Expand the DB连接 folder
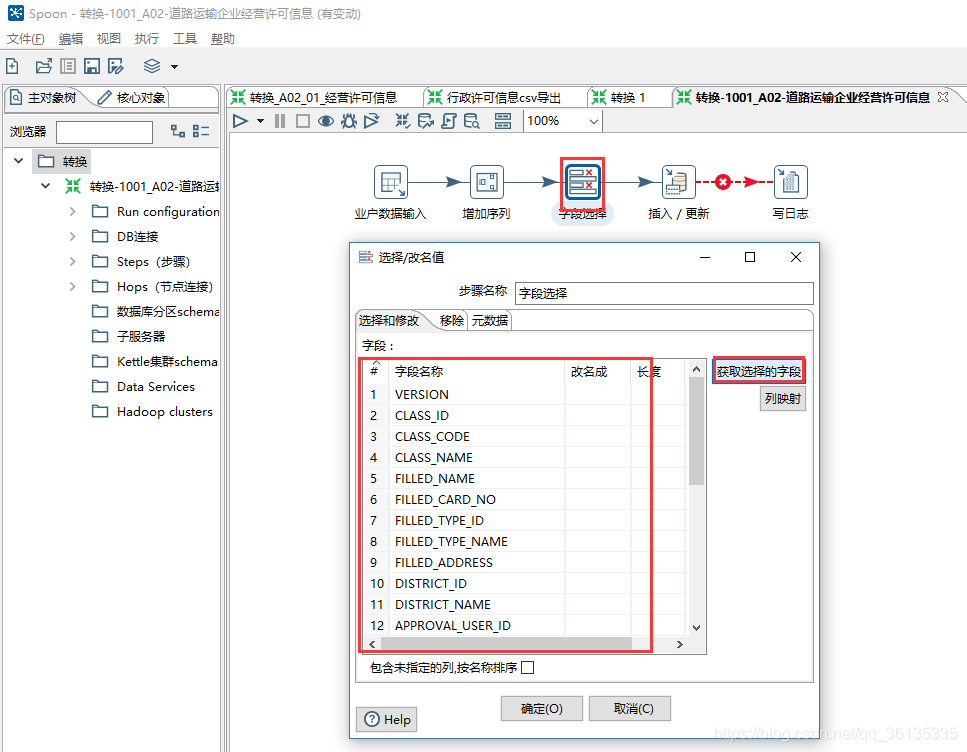Viewport: 967px width, 752px height. (x=72, y=236)
